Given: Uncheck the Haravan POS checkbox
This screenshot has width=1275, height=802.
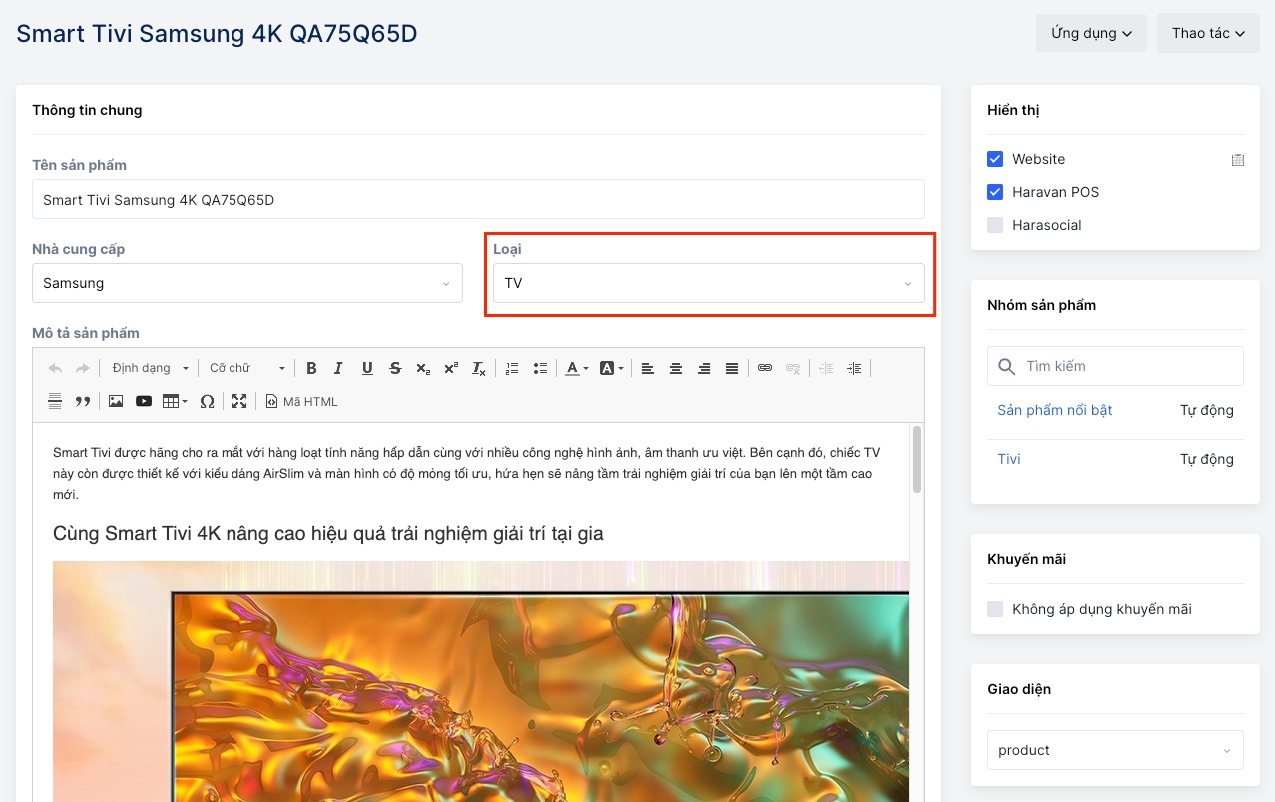Looking at the screenshot, I should (995, 192).
